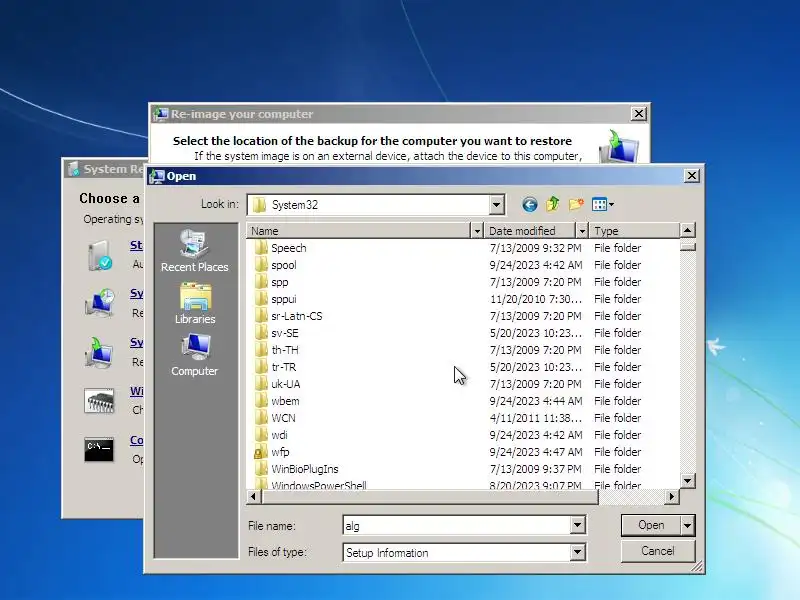Click the Open button
Screen dimensions: 800x600
651,525
